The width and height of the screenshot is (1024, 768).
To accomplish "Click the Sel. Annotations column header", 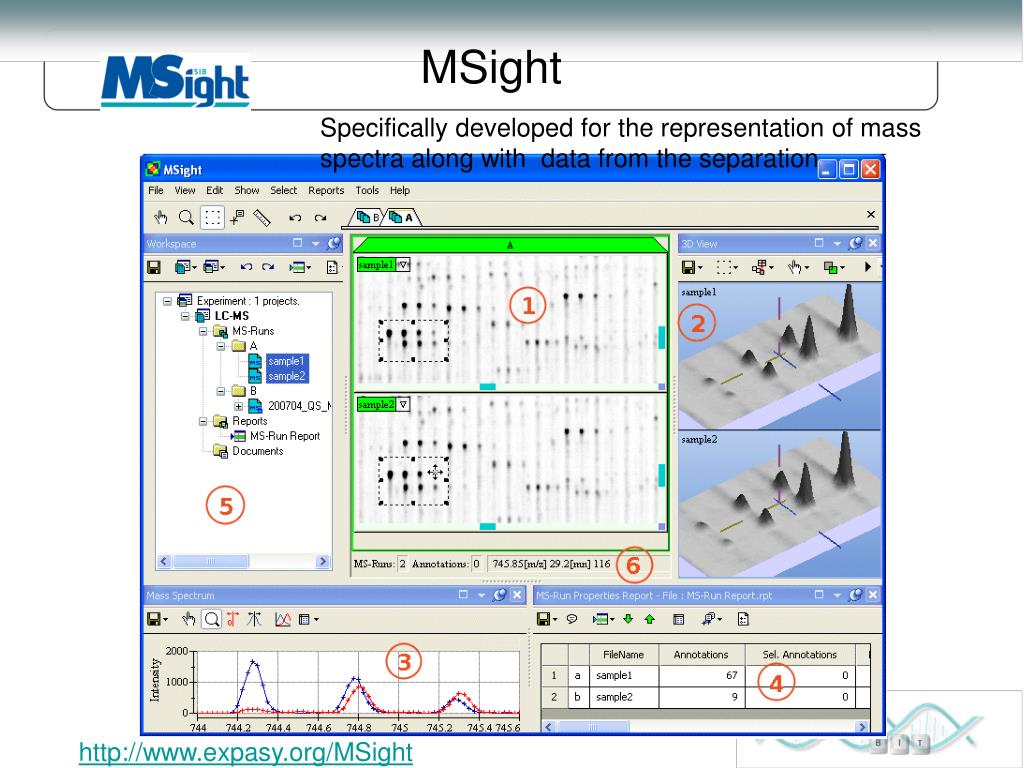I will 799,654.
